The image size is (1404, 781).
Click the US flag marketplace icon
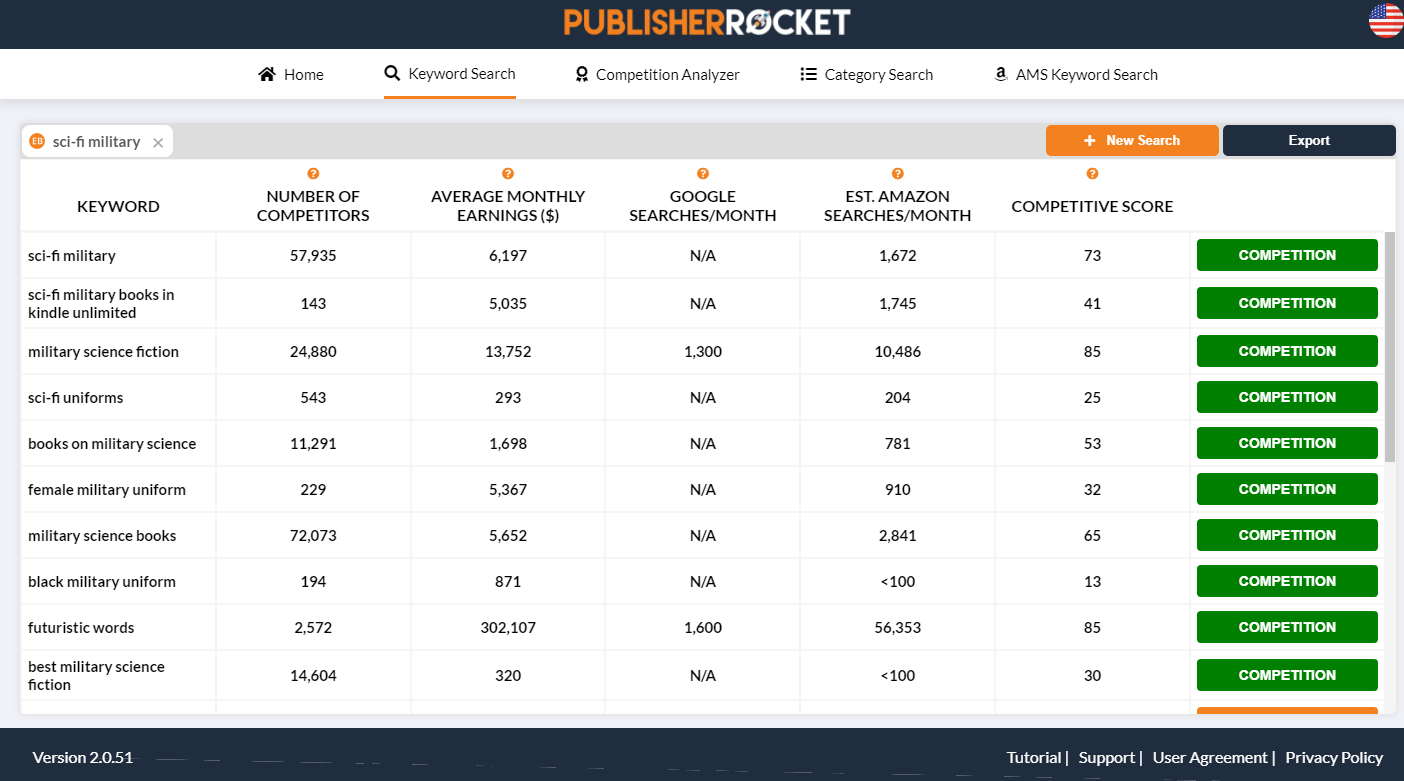pyautogui.click(x=1386, y=21)
